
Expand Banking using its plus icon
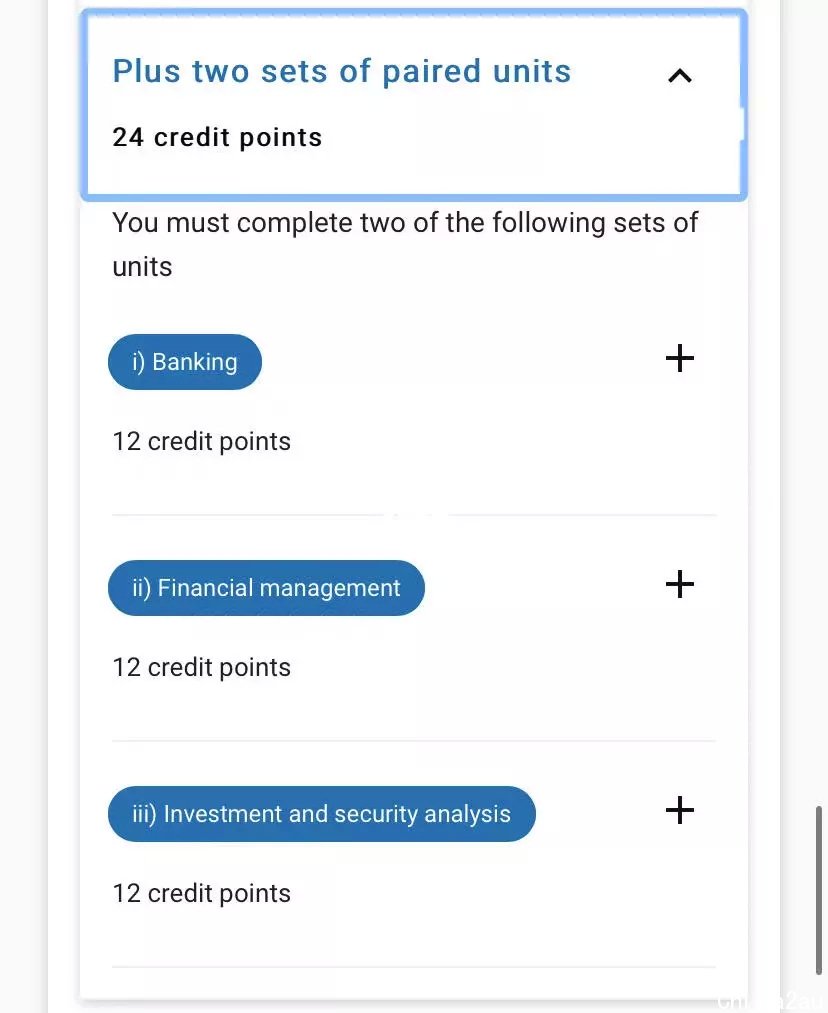pyautogui.click(x=679, y=358)
